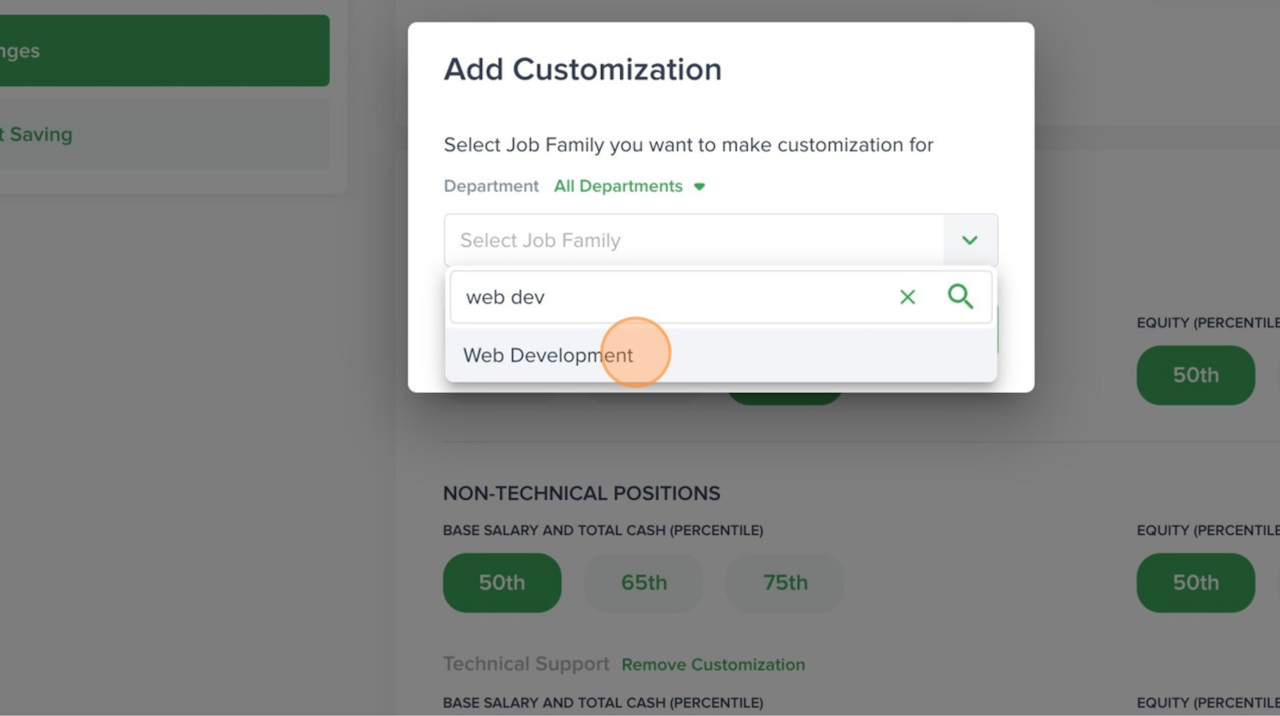Screen dimensions: 1280x716
Task: Click Remove Customization for Technical Support
Action: [713, 665]
